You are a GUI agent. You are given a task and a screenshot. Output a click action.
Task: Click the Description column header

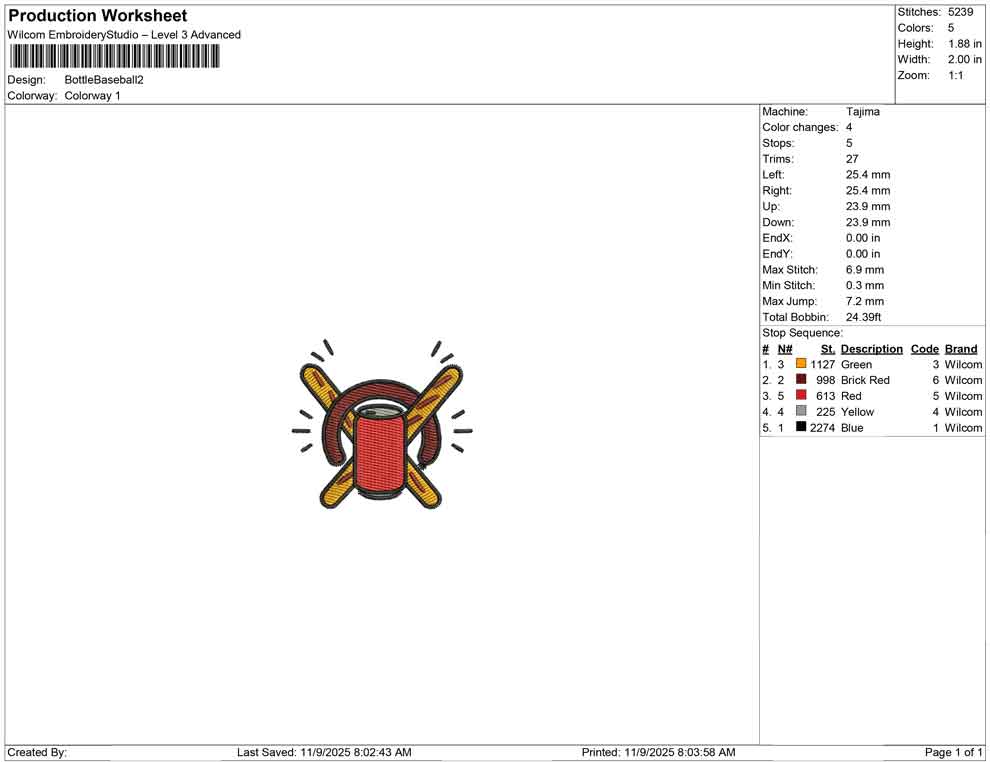872,349
